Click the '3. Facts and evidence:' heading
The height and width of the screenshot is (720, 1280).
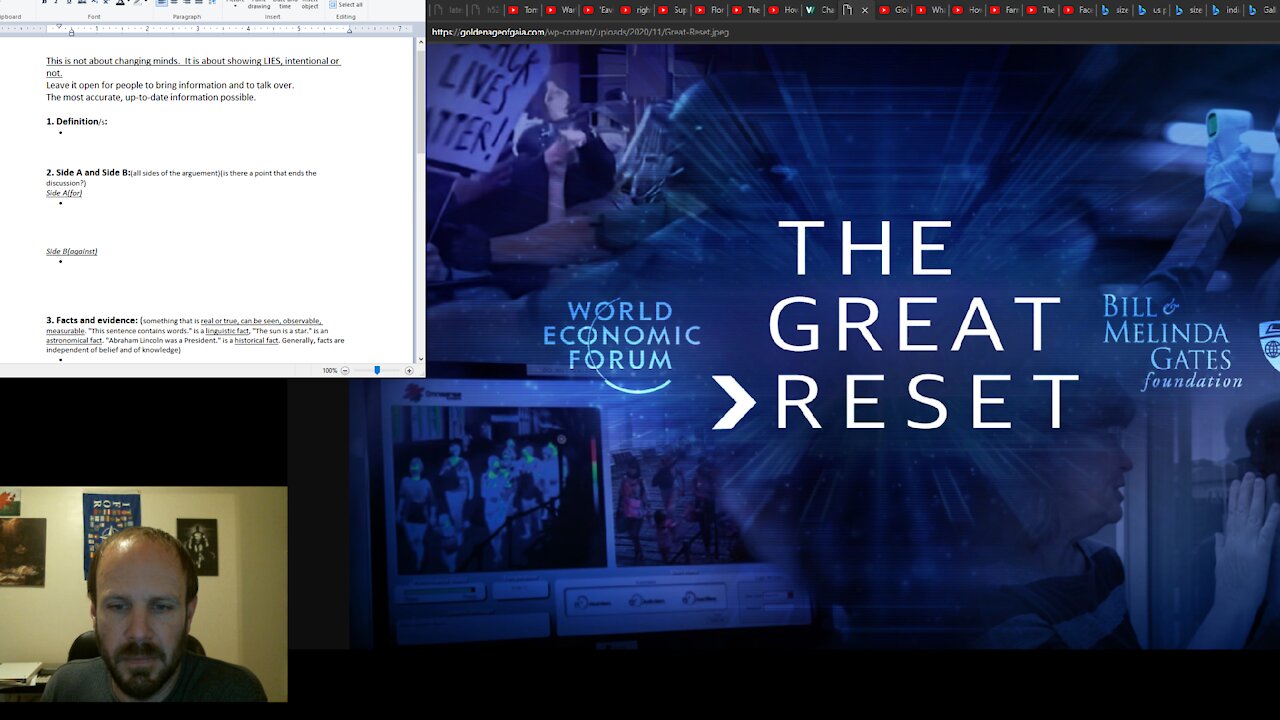pyautogui.click(x=92, y=320)
